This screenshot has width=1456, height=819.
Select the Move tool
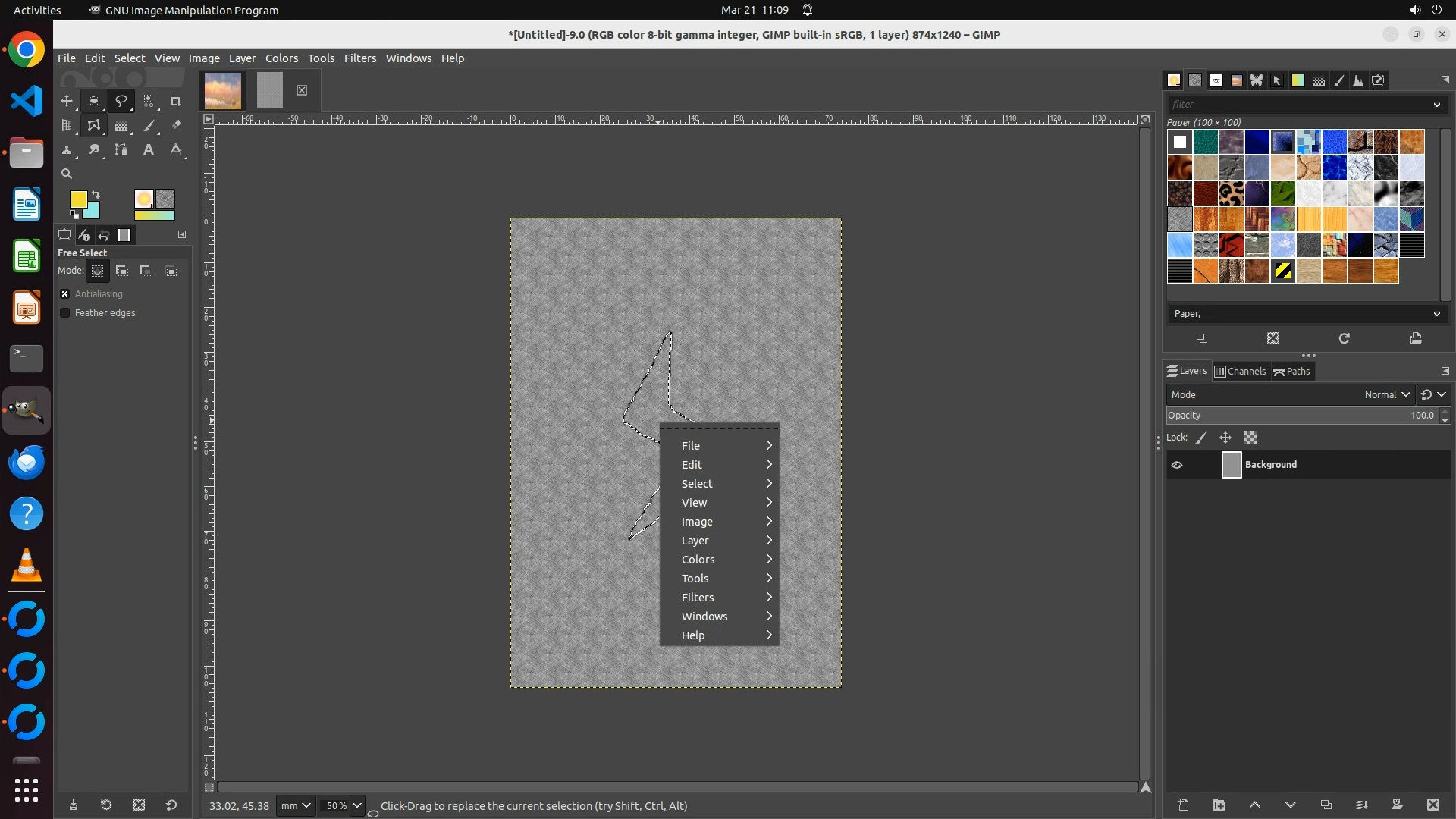[x=67, y=101]
